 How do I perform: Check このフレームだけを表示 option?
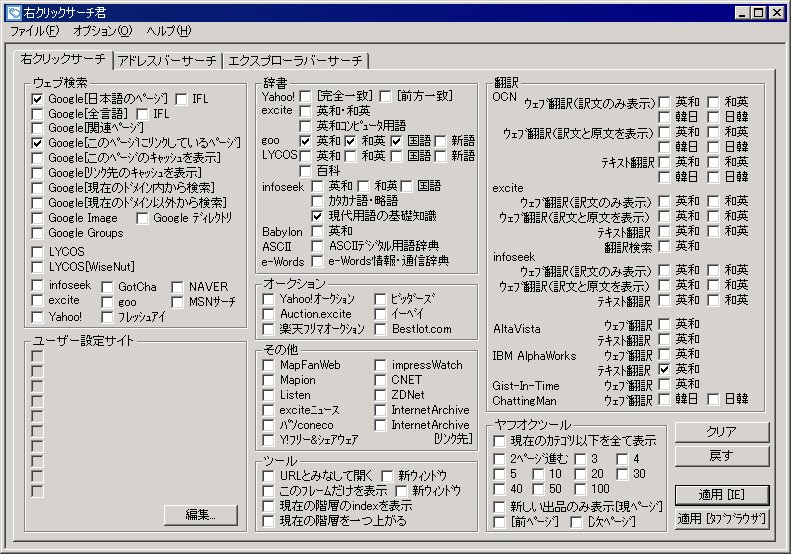pyautogui.click(x=268, y=491)
